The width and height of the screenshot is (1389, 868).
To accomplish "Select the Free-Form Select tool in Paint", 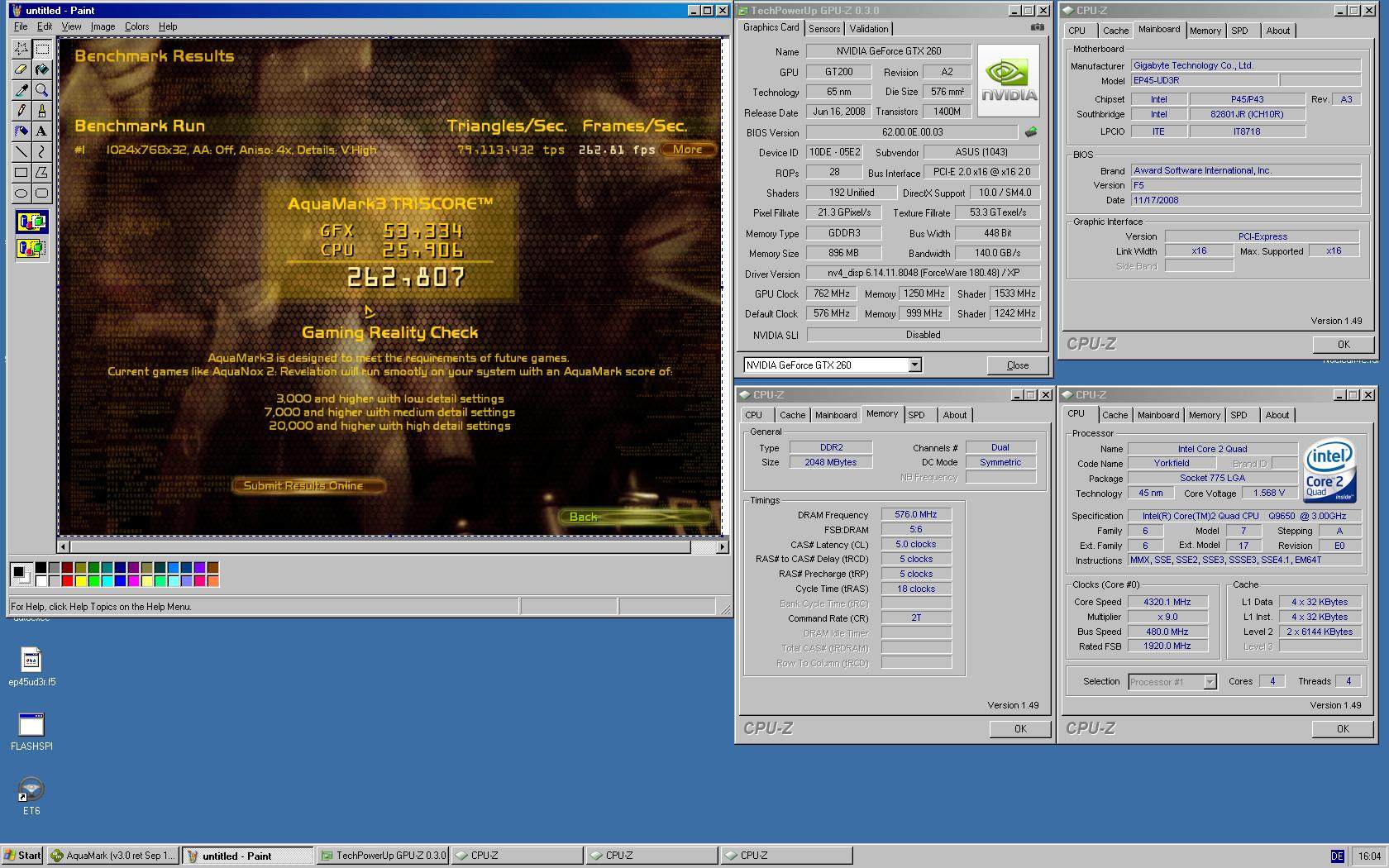I will tap(21, 49).
